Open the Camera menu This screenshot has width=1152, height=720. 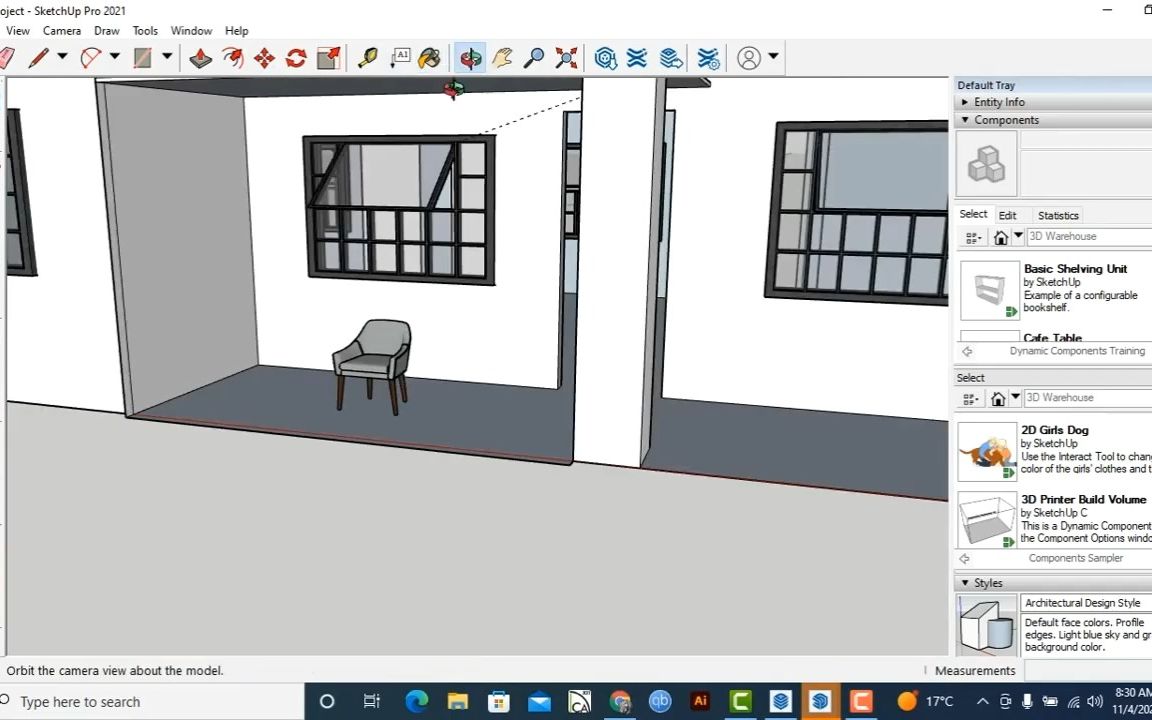[62, 30]
